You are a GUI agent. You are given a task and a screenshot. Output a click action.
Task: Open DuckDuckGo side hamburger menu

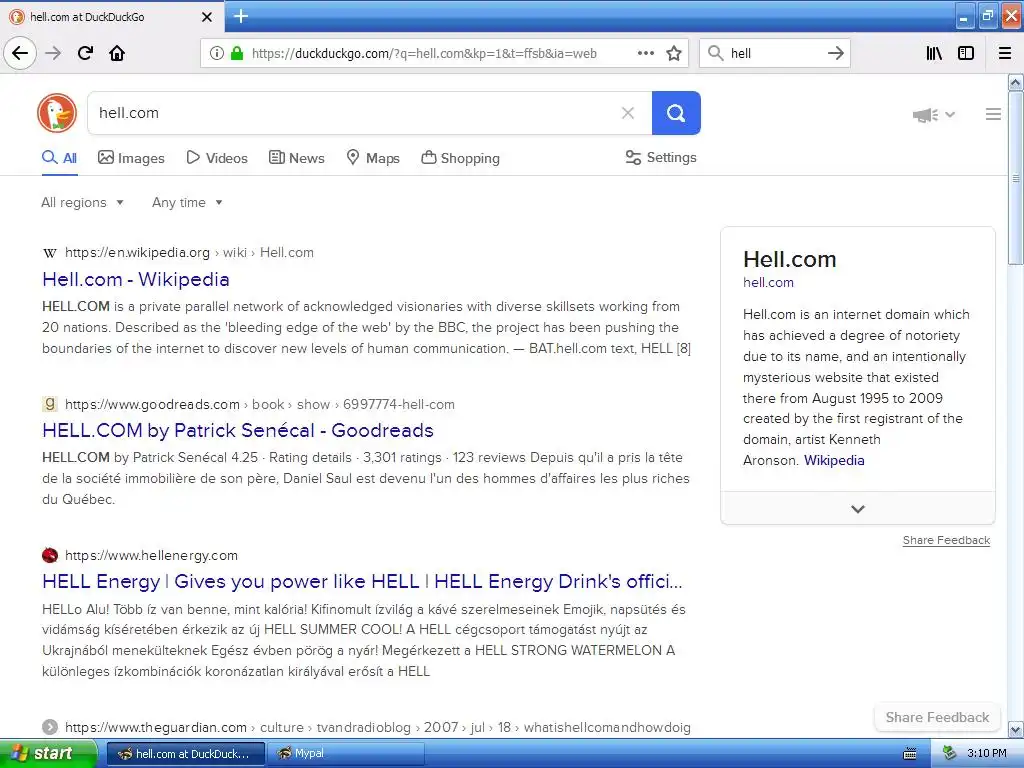993,114
